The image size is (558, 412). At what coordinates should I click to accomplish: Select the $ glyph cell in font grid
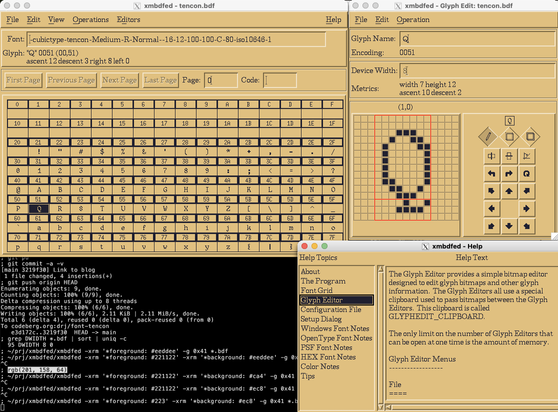coord(101,152)
